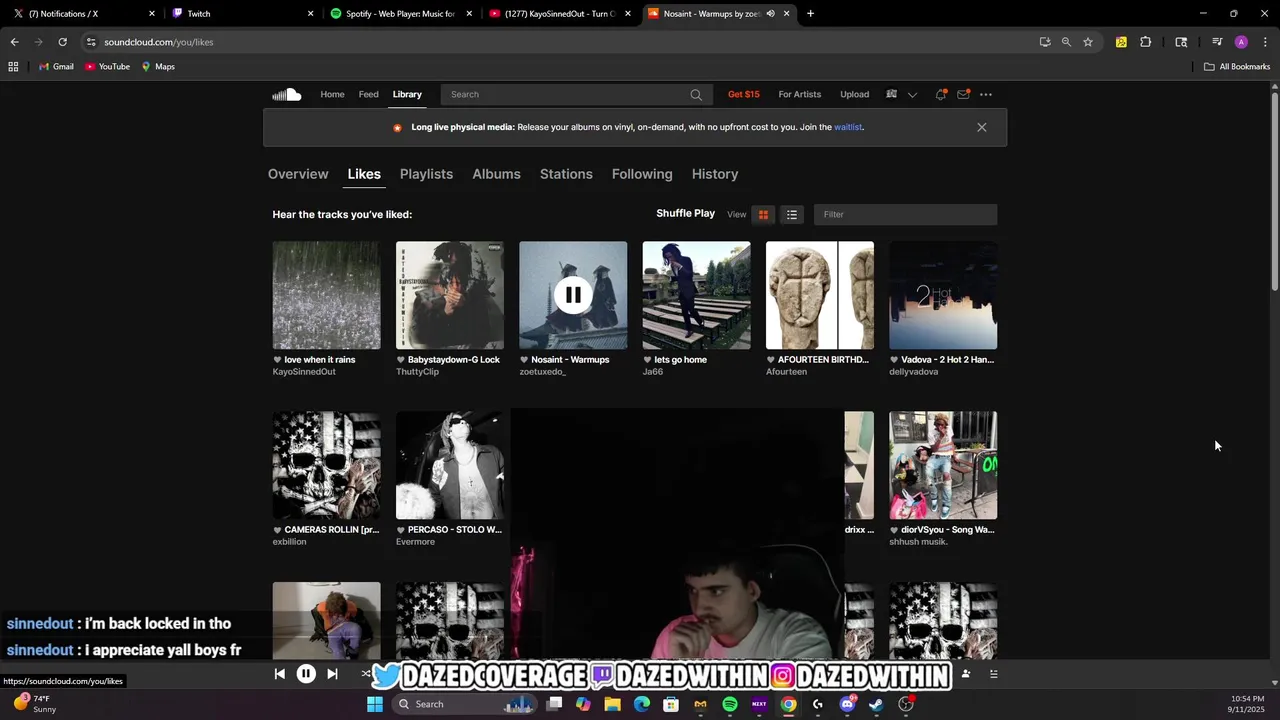Reload the page in Chrome
The width and height of the screenshot is (1280, 720).
pos(62,42)
